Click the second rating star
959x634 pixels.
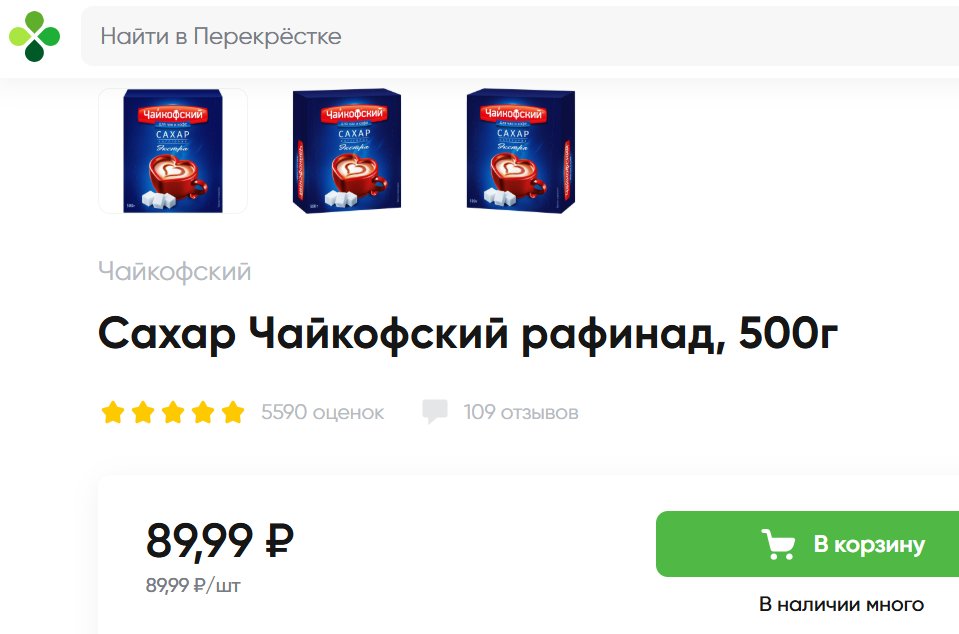click(x=143, y=412)
